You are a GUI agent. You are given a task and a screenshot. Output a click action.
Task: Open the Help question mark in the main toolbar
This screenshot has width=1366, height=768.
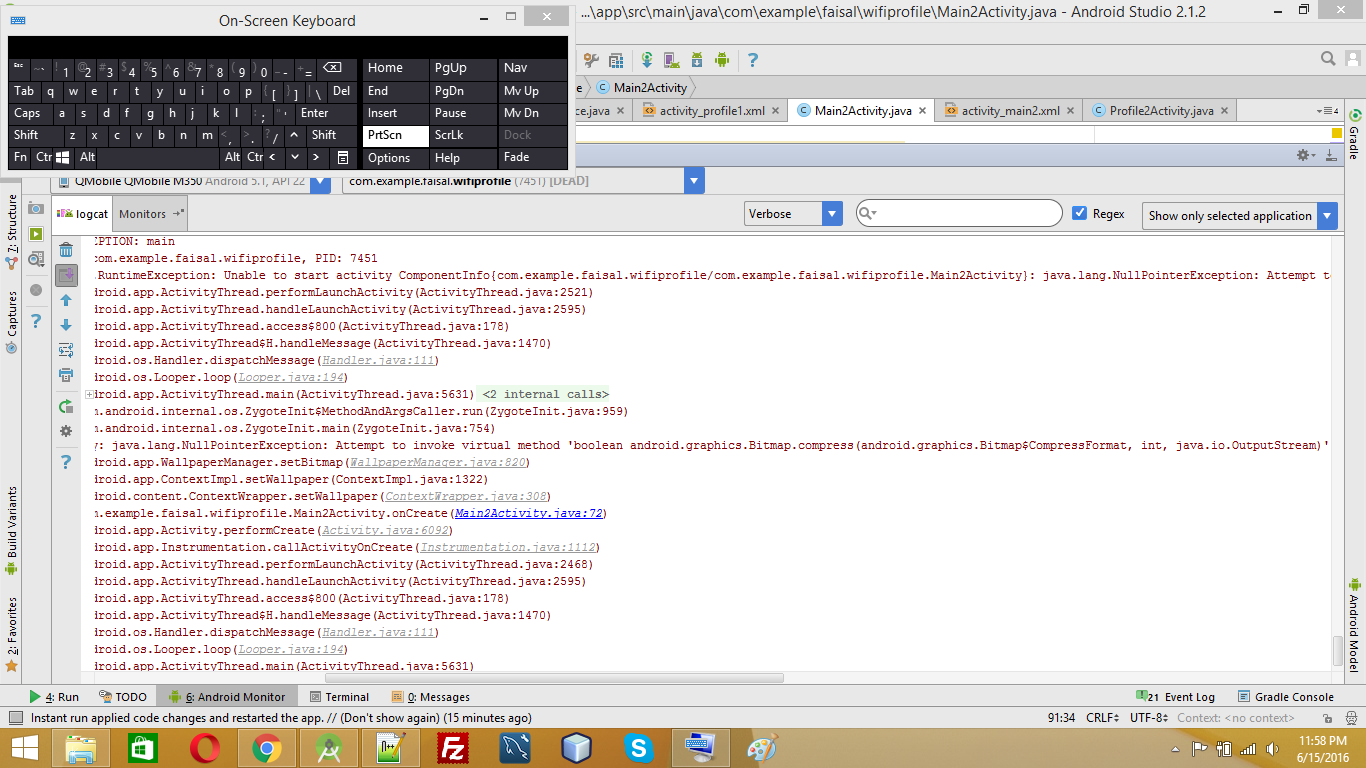click(752, 60)
